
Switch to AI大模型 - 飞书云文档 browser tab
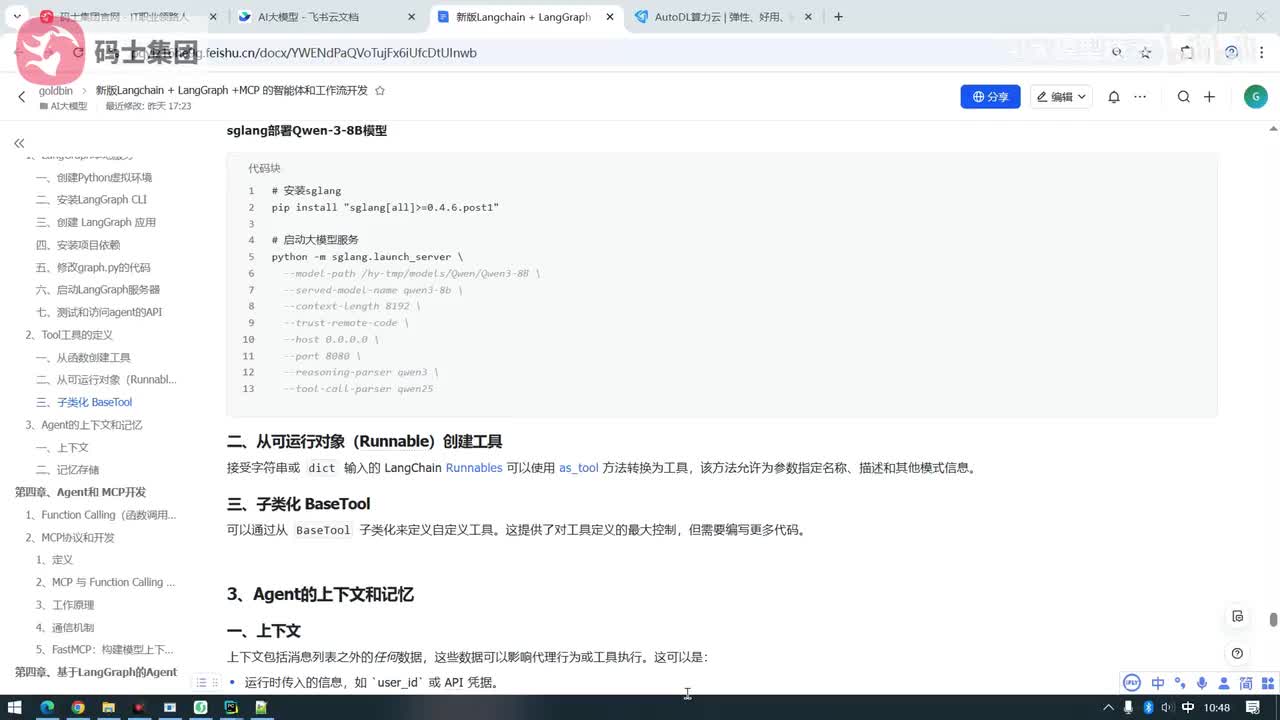[x=325, y=17]
